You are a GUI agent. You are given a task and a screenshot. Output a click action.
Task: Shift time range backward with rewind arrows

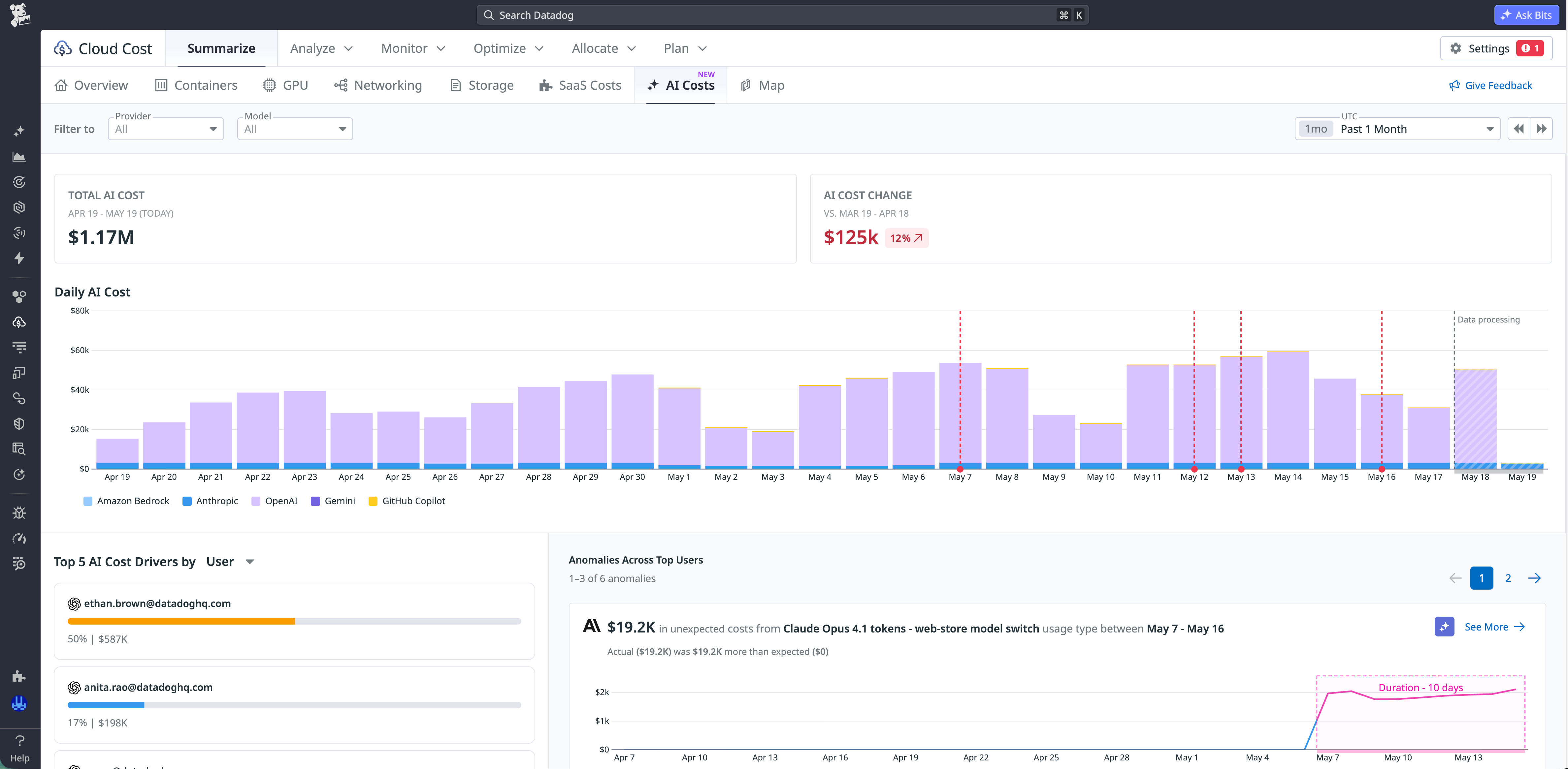tap(1519, 129)
